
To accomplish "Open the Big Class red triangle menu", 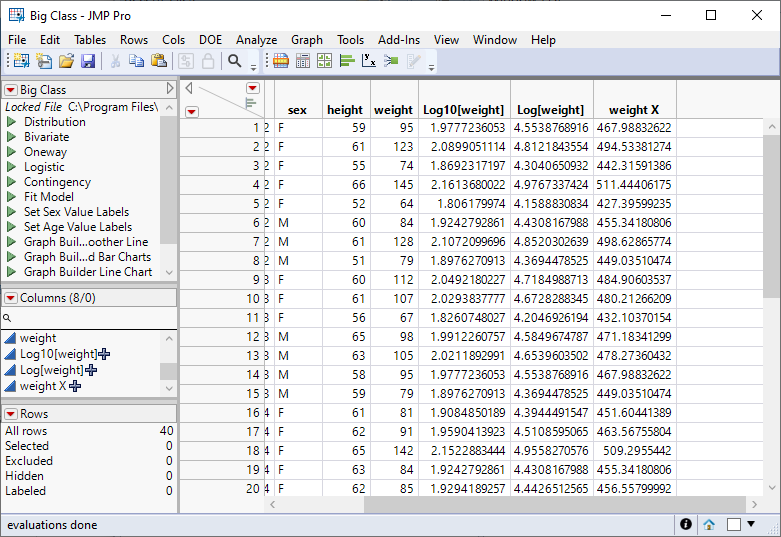I will 11,90.
